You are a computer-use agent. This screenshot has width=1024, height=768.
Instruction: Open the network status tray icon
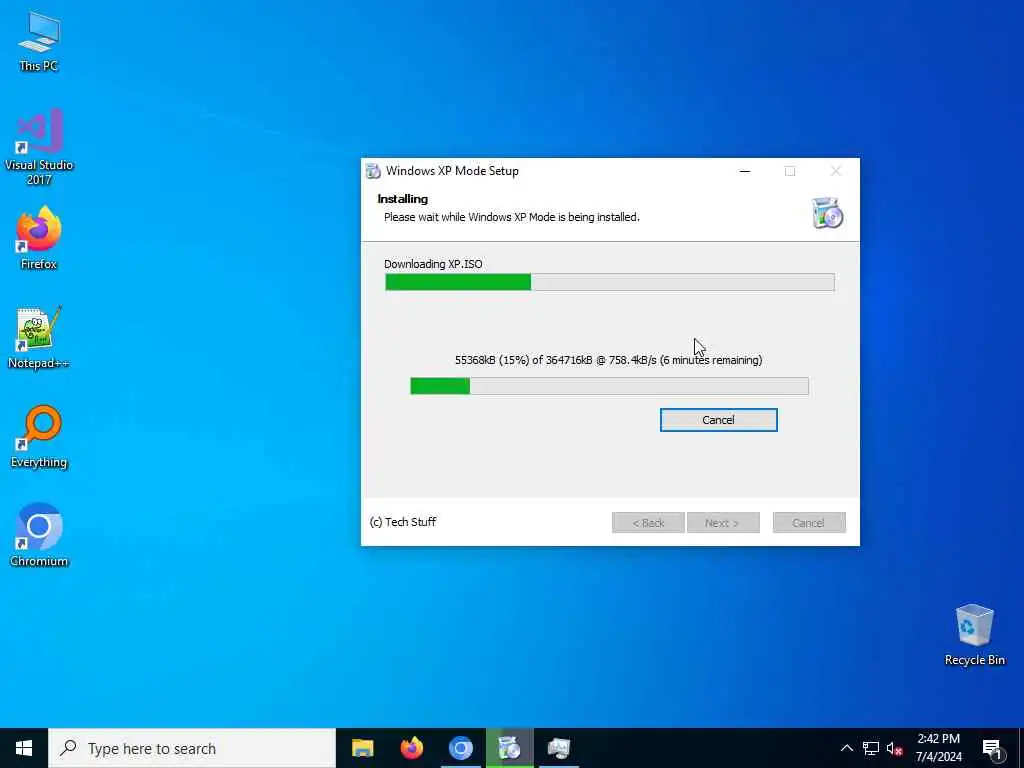click(x=871, y=748)
